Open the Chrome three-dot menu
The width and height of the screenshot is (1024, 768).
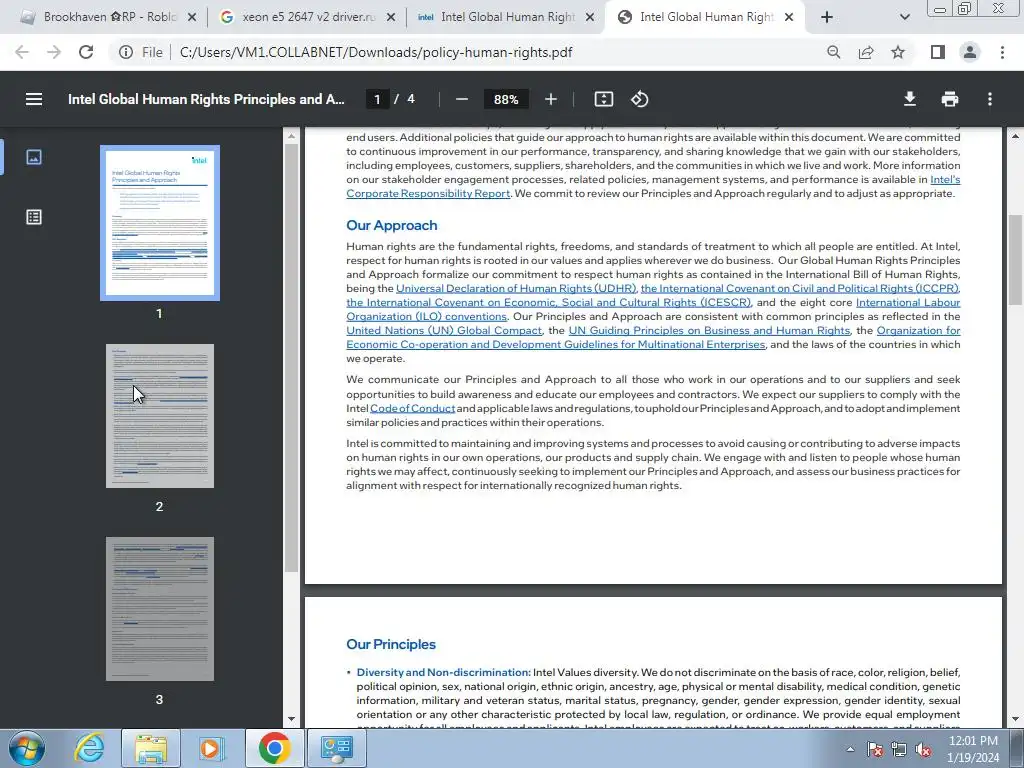(1002, 52)
